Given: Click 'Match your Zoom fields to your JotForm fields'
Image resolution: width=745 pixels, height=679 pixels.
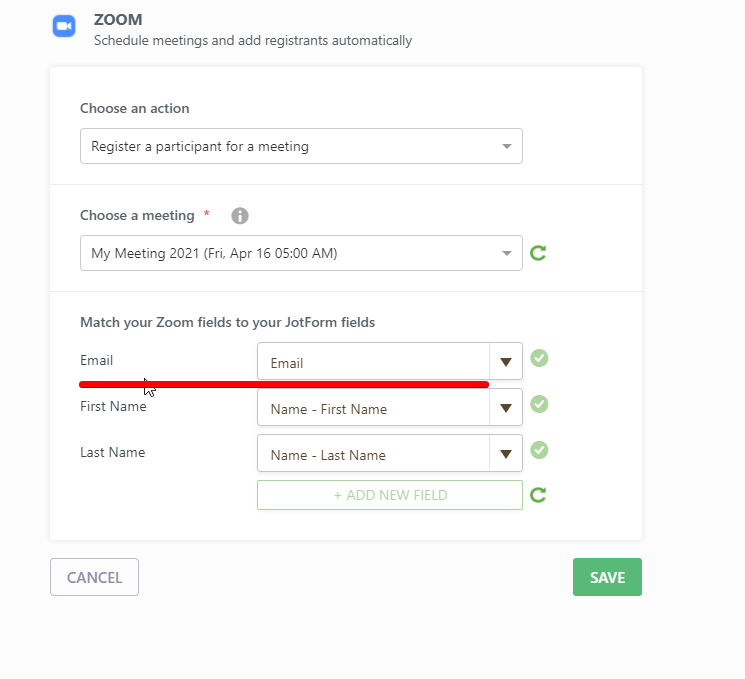Looking at the screenshot, I should coord(228,322).
